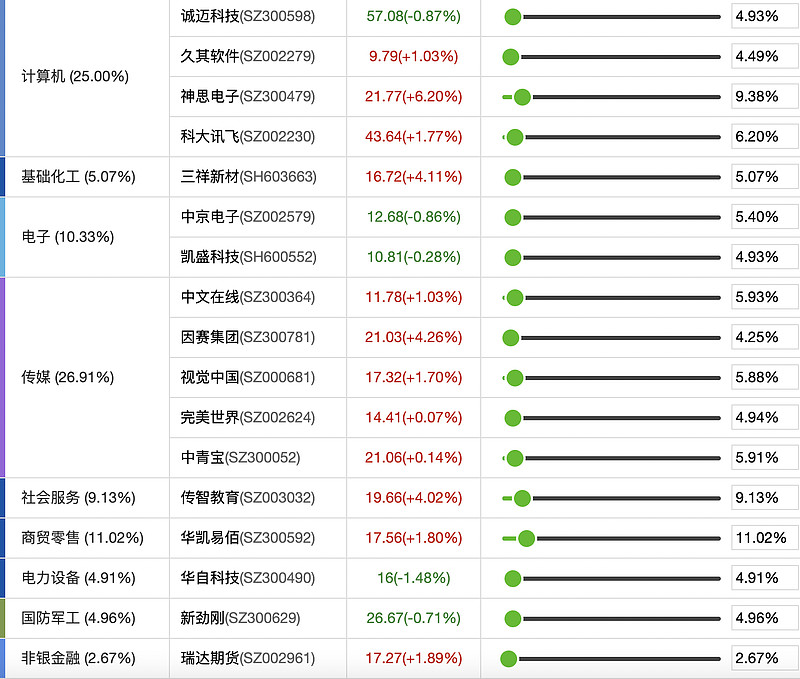The width and height of the screenshot is (800, 679).
Task: Open stock 三祥新材(SH603663)
Action: tap(248, 177)
